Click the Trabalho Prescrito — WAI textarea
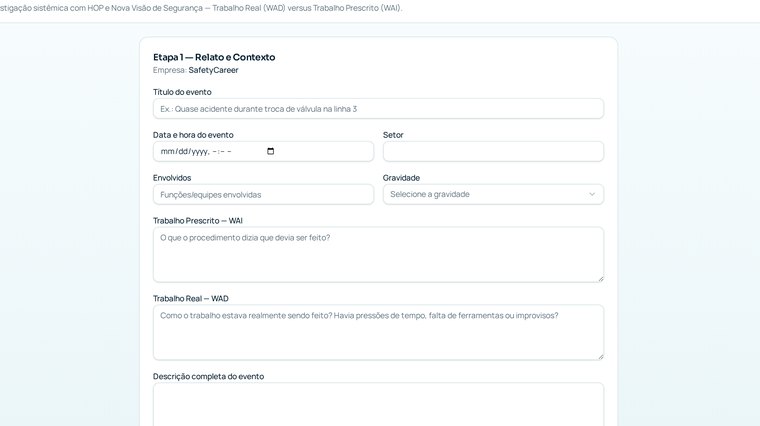760x426 pixels. click(x=378, y=254)
